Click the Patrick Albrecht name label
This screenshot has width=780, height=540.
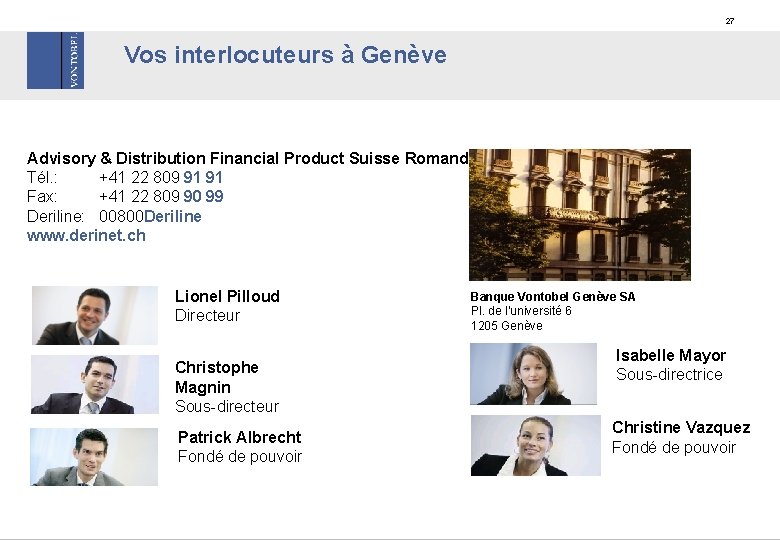click(240, 437)
